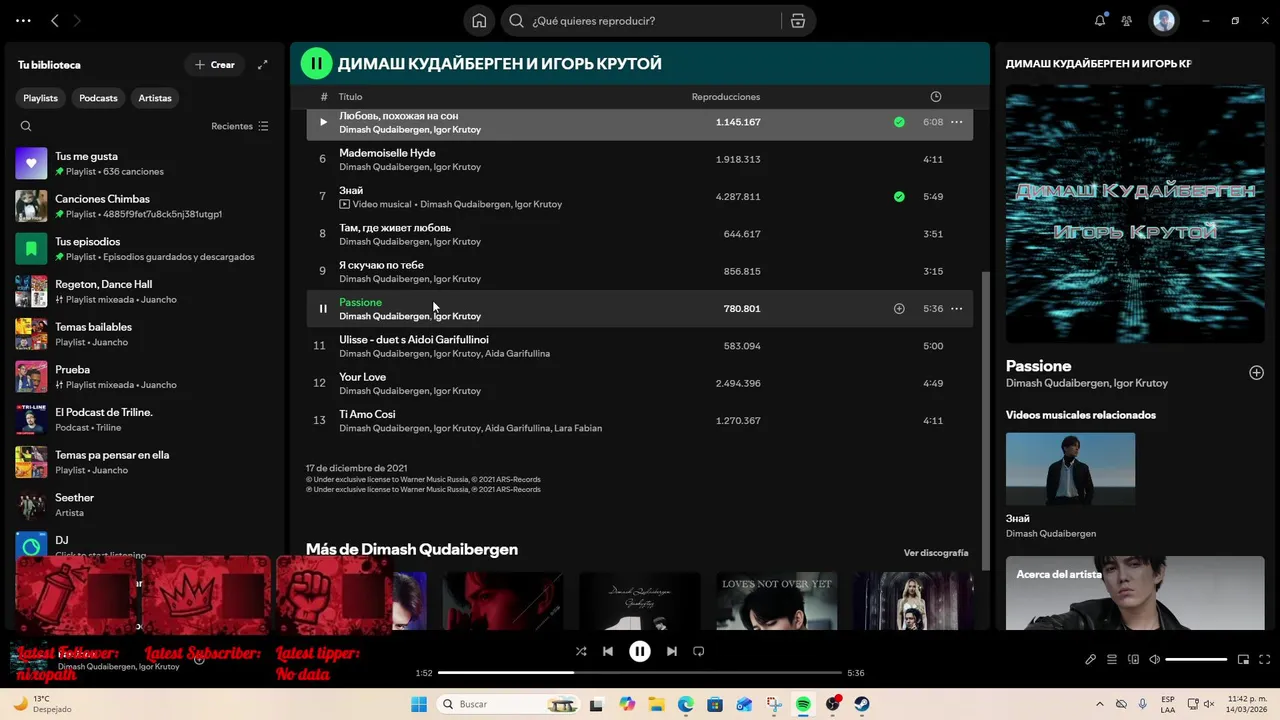Open the three-dots app menu

pyautogui.click(x=23, y=20)
